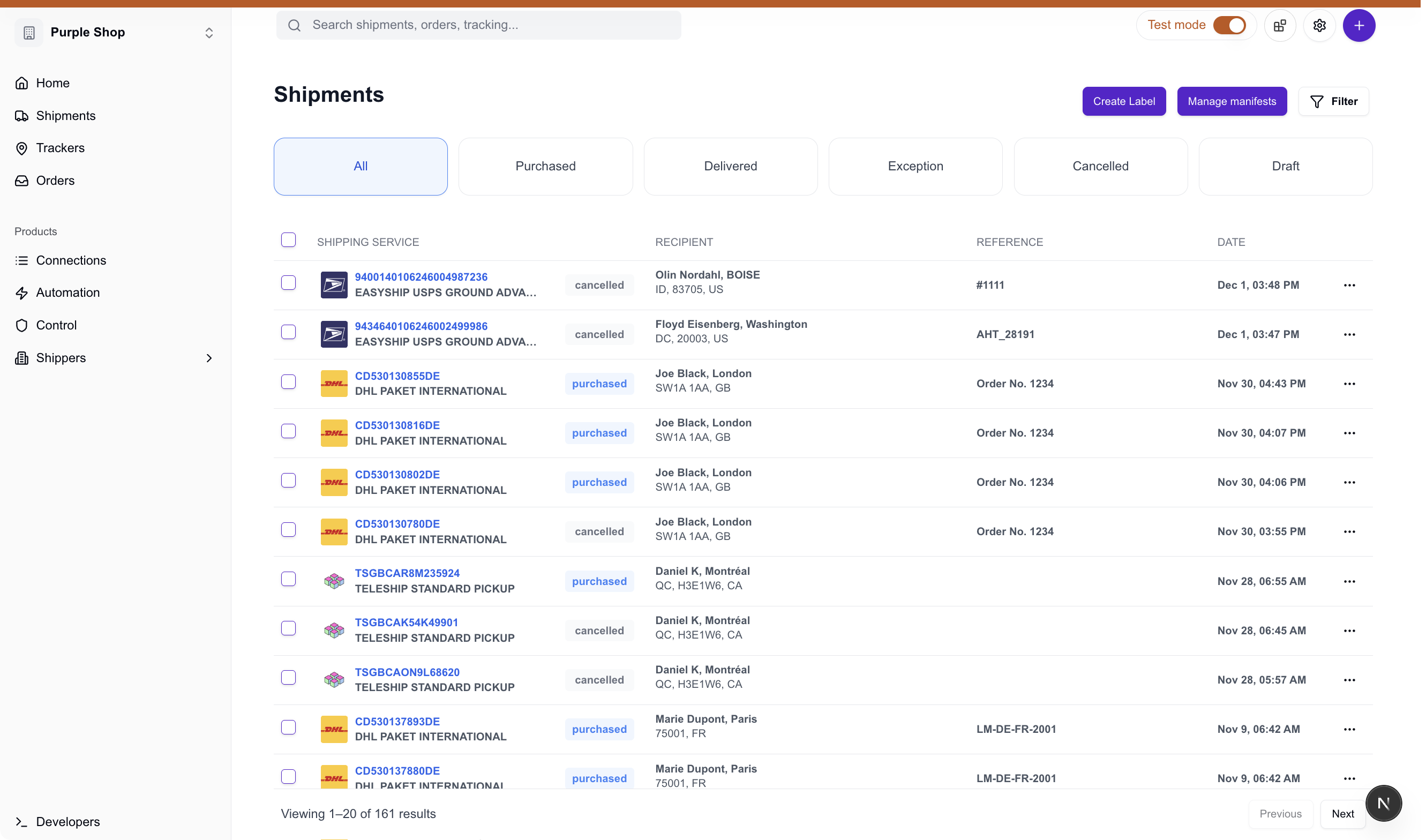
Task: Select the All shipments tab
Action: coord(361,167)
